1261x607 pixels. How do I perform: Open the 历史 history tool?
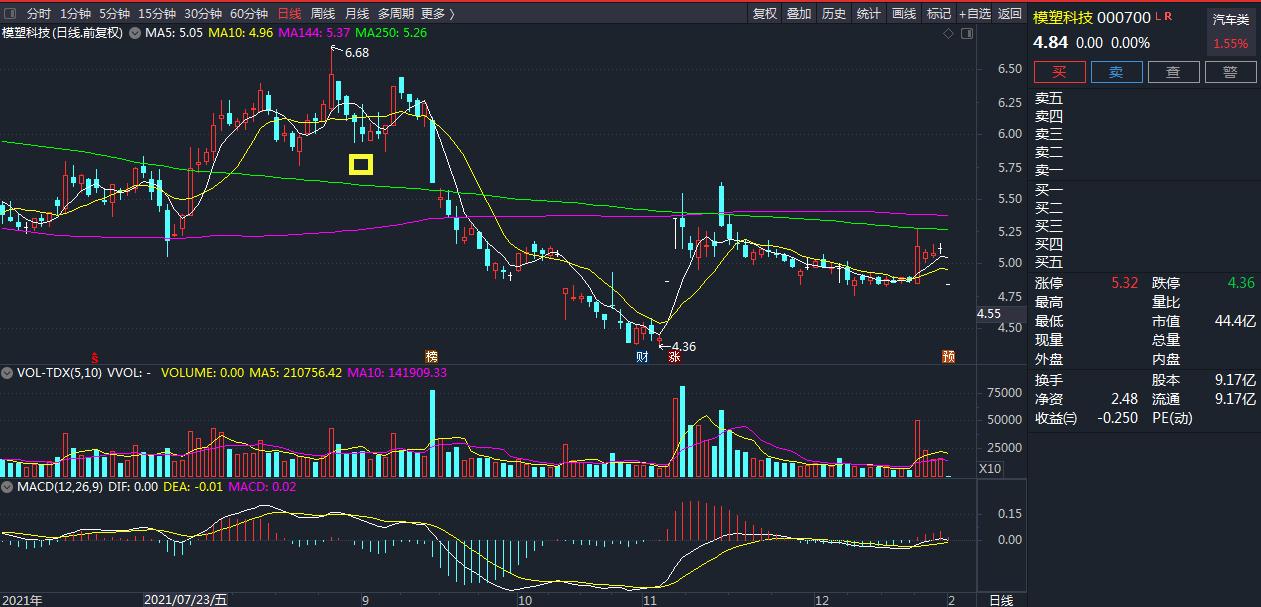pyautogui.click(x=834, y=14)
